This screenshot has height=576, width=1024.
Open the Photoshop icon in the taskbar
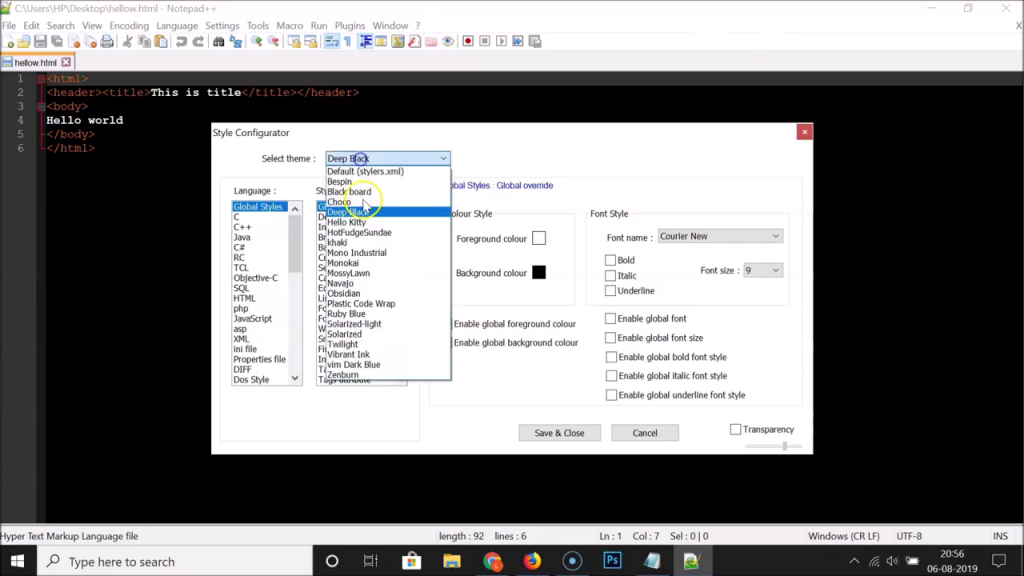[612, 561]
